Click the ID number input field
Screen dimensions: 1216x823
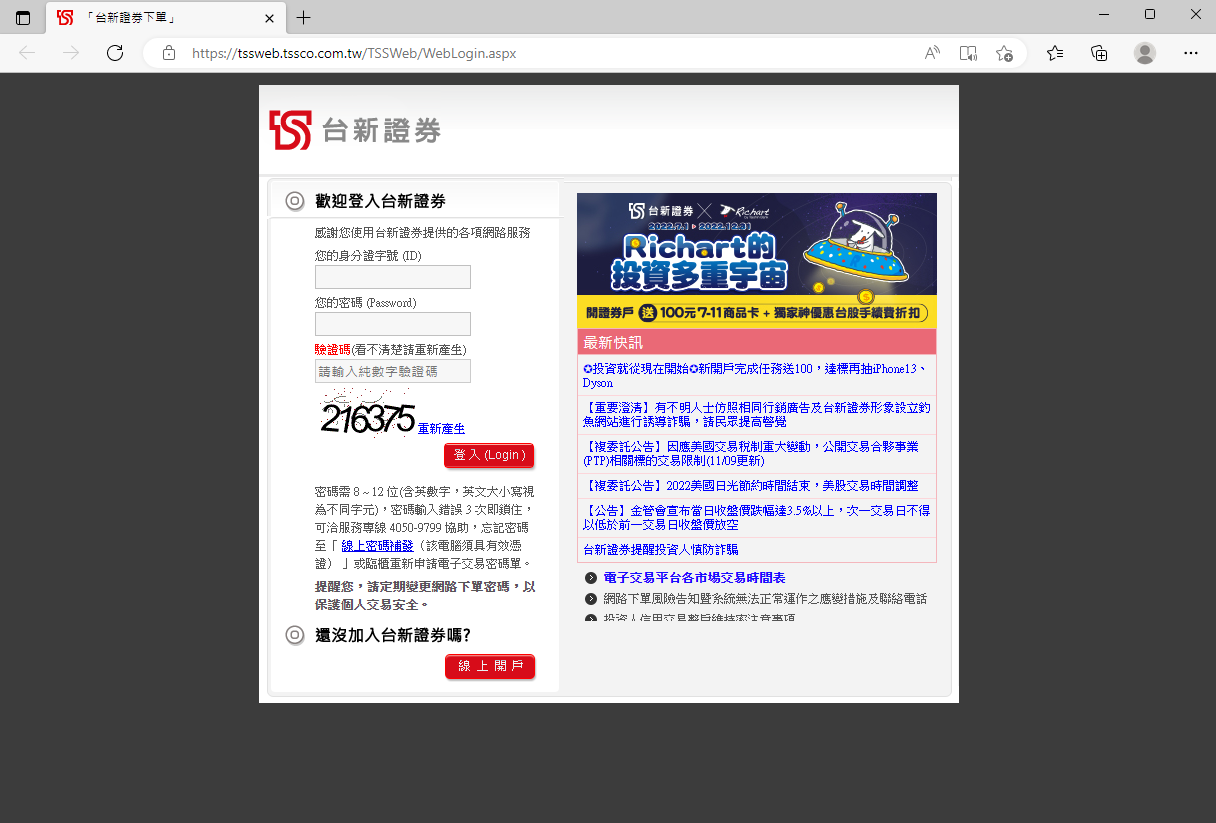(x=392, y=277)
